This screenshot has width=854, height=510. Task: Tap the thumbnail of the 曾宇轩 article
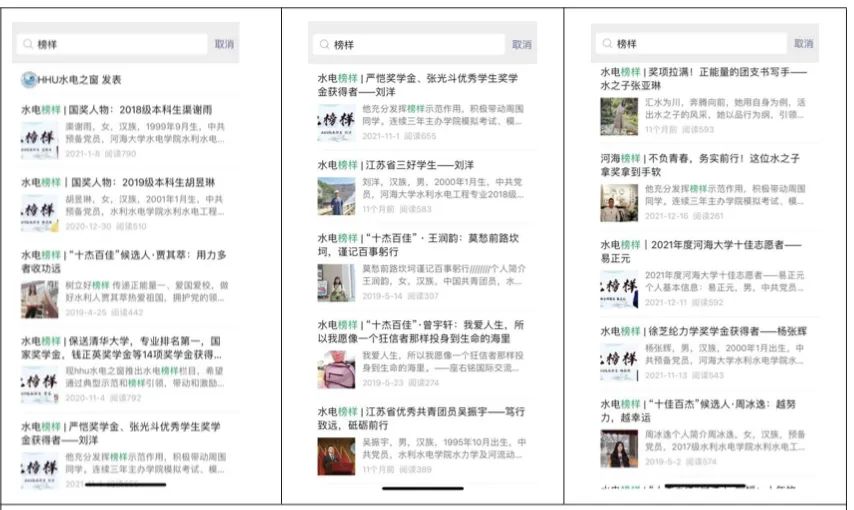[x=336, y=369]
